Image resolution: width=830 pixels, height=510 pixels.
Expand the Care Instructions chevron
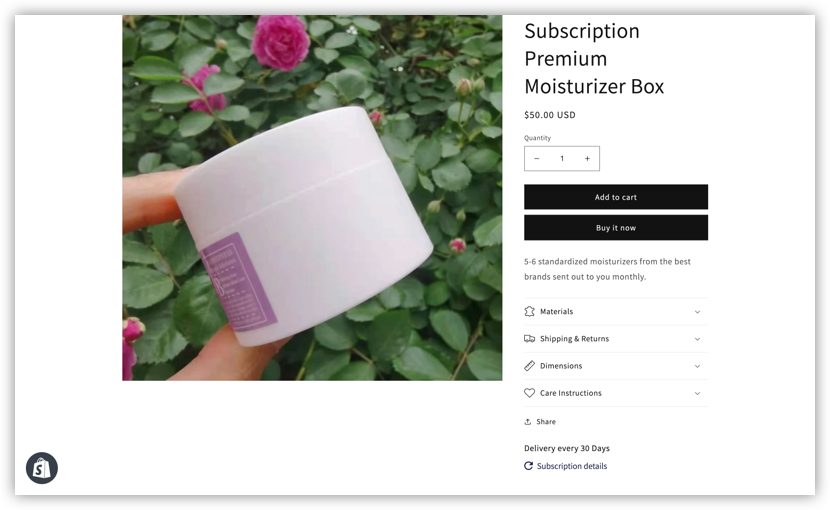(697, 393)
